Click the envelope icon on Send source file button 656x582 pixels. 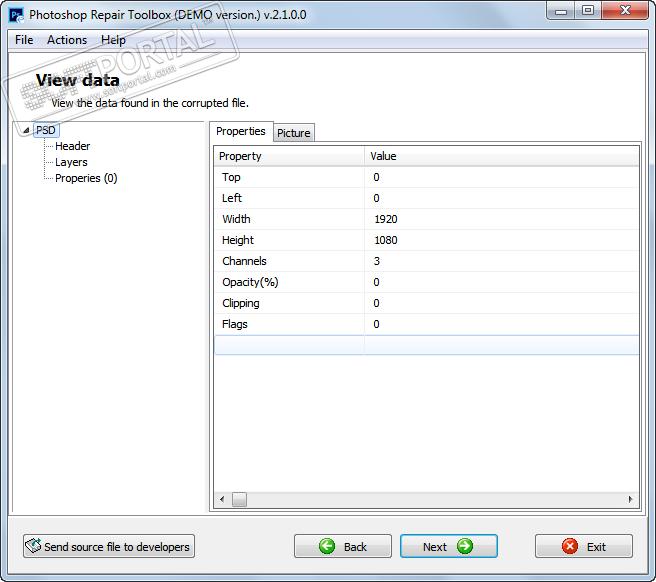pyautogui.click(x=33, y=546)
